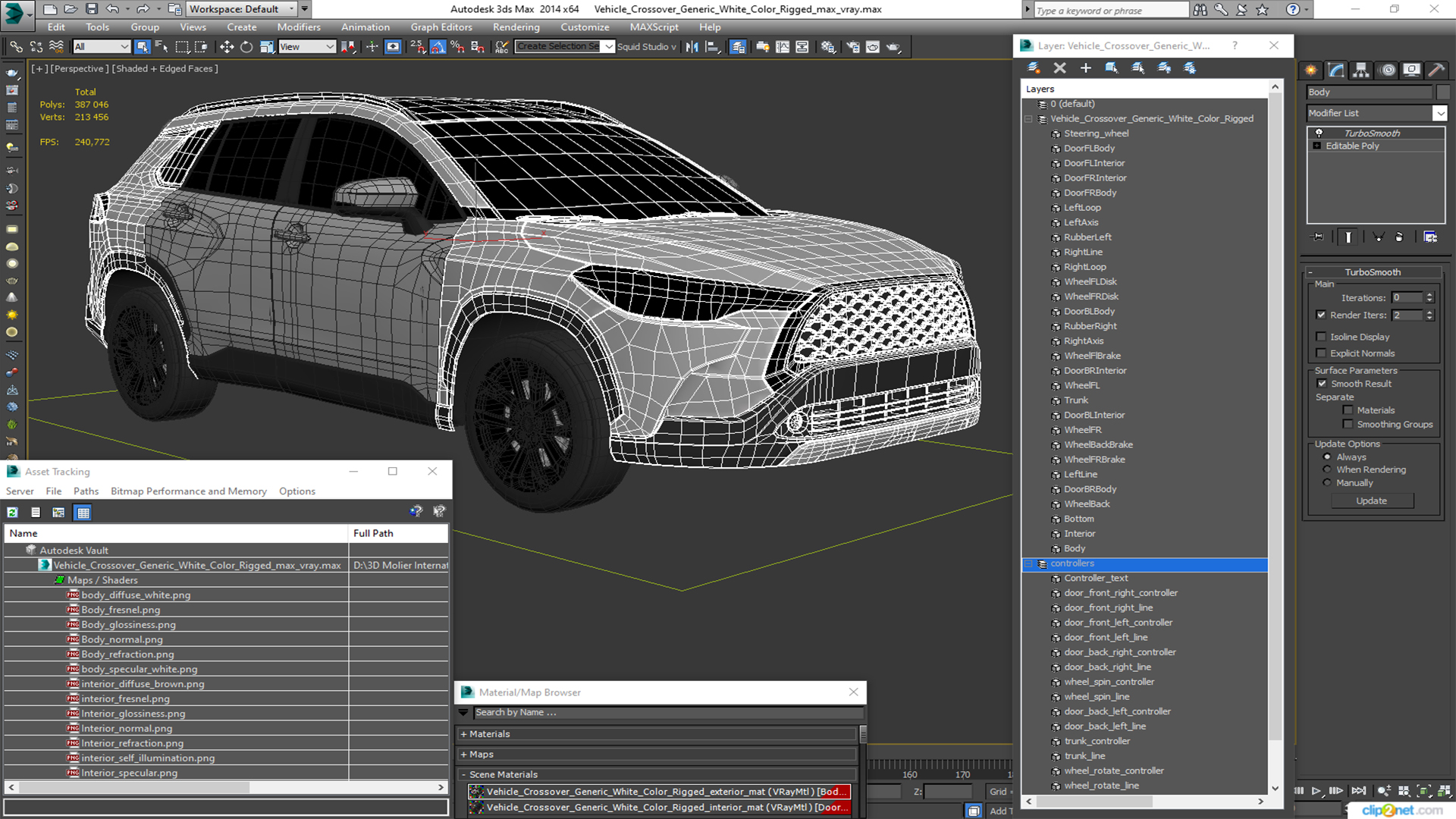The image size is (1456, 819).
Task: Click Delete layer X icon in Layer dialog
Action: (x=1059, y=68)
